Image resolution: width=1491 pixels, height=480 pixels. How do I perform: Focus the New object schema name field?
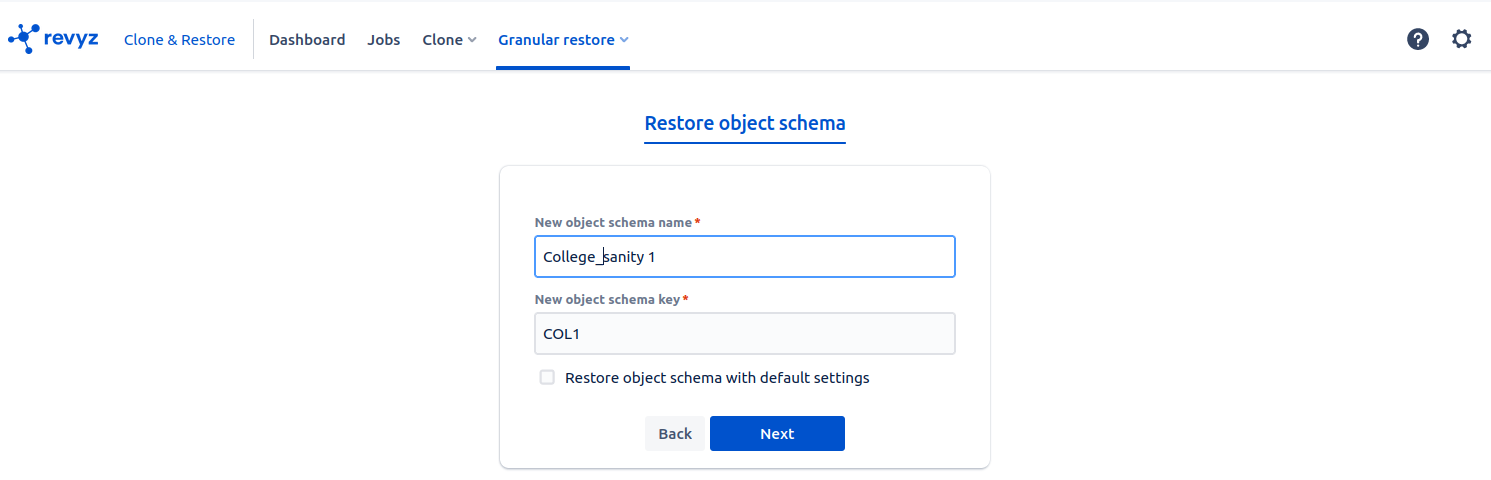click(x=745, y=257)
